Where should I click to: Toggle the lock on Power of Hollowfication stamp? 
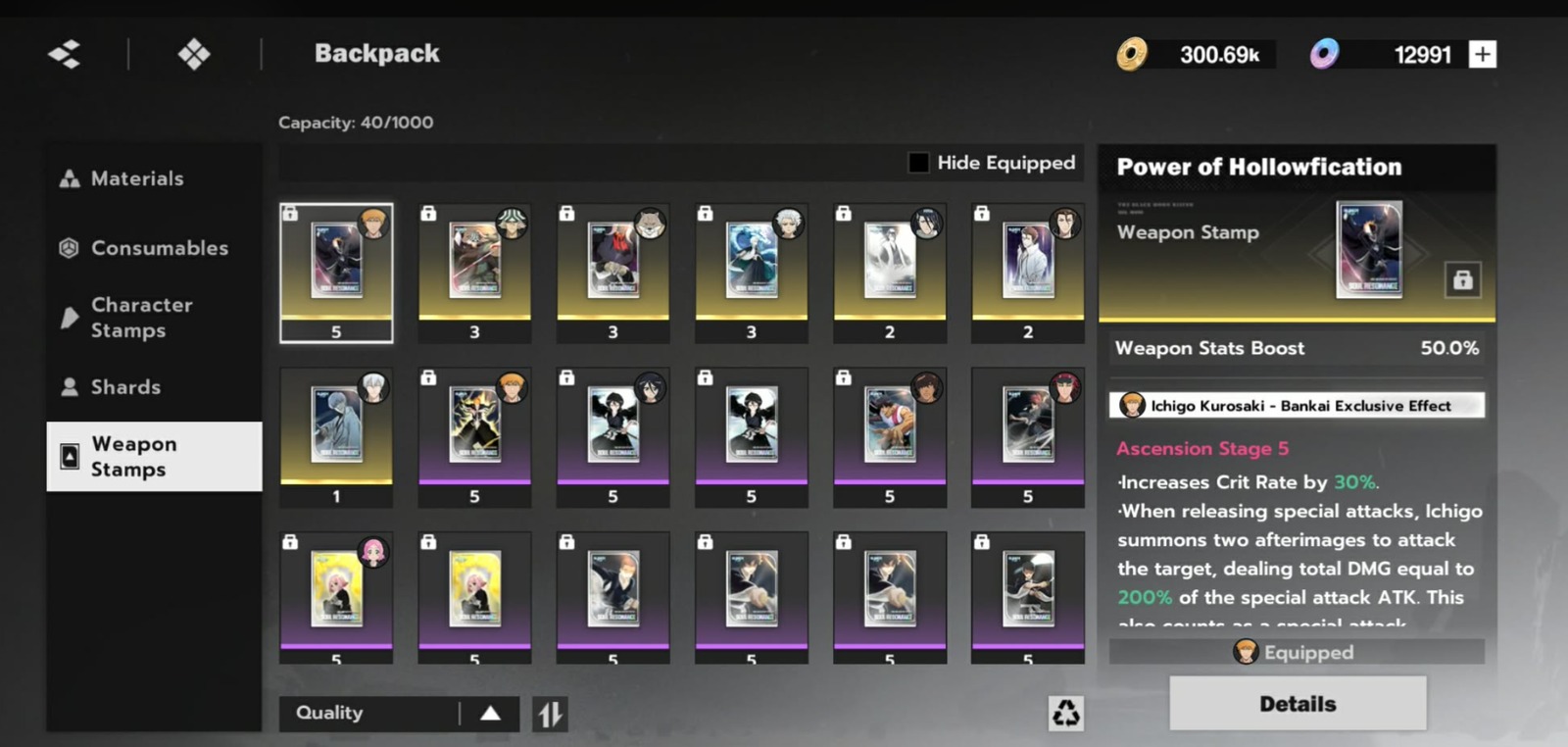[x=1462, y=280]
